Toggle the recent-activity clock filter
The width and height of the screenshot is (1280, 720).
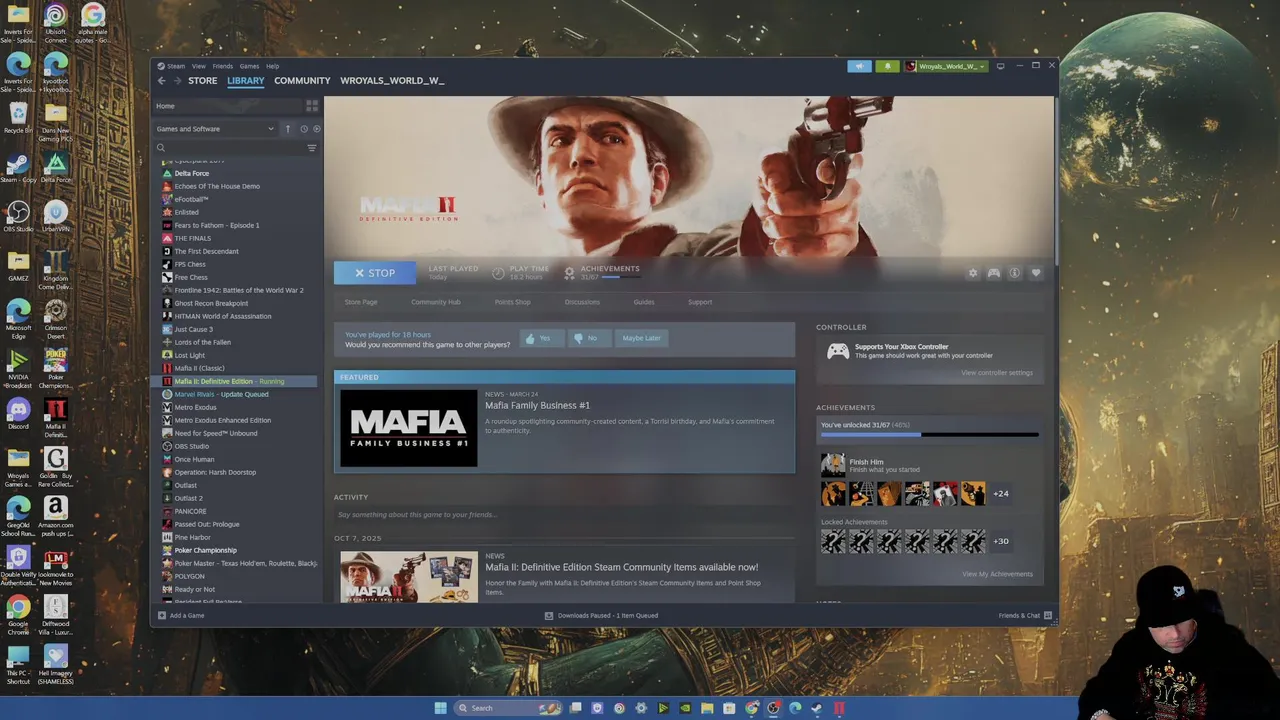click(x=304, y=128)
